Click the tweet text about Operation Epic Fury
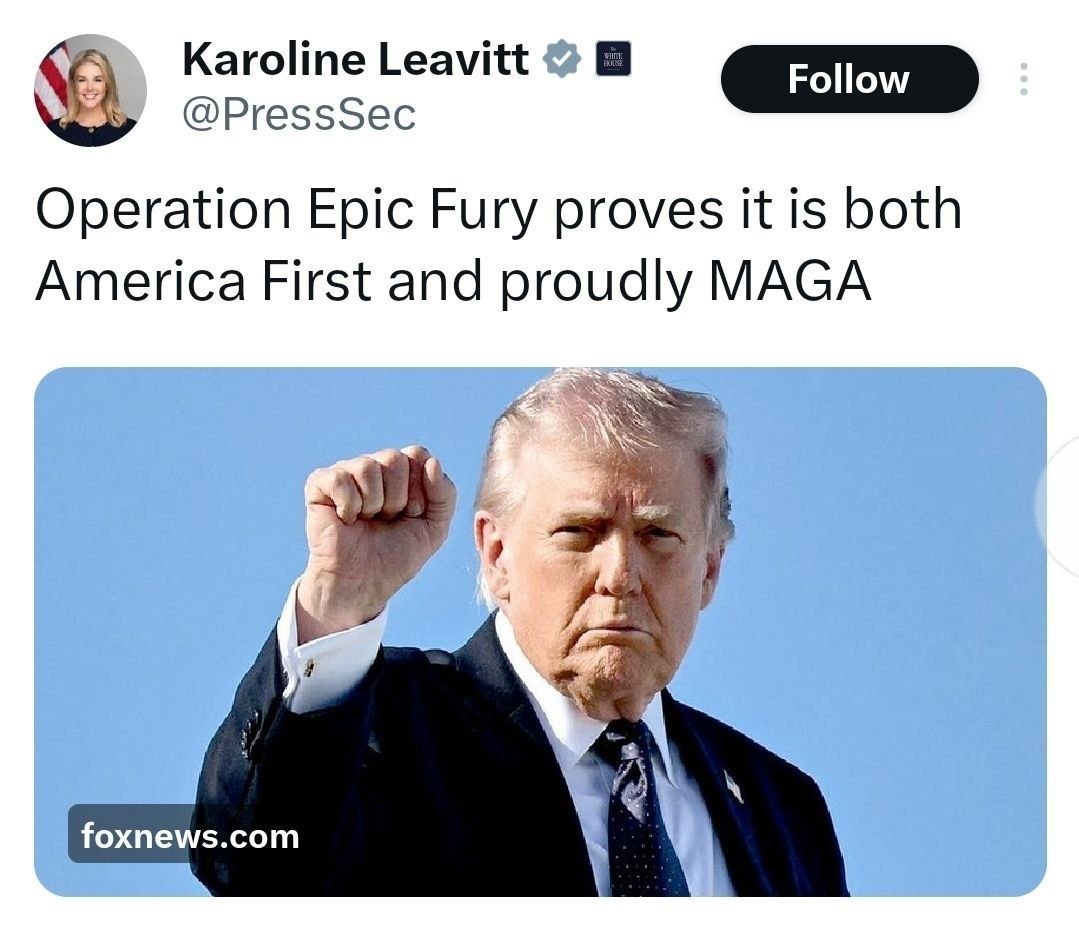This screenshot has width=1079, height=934. (x=498, y=244)
